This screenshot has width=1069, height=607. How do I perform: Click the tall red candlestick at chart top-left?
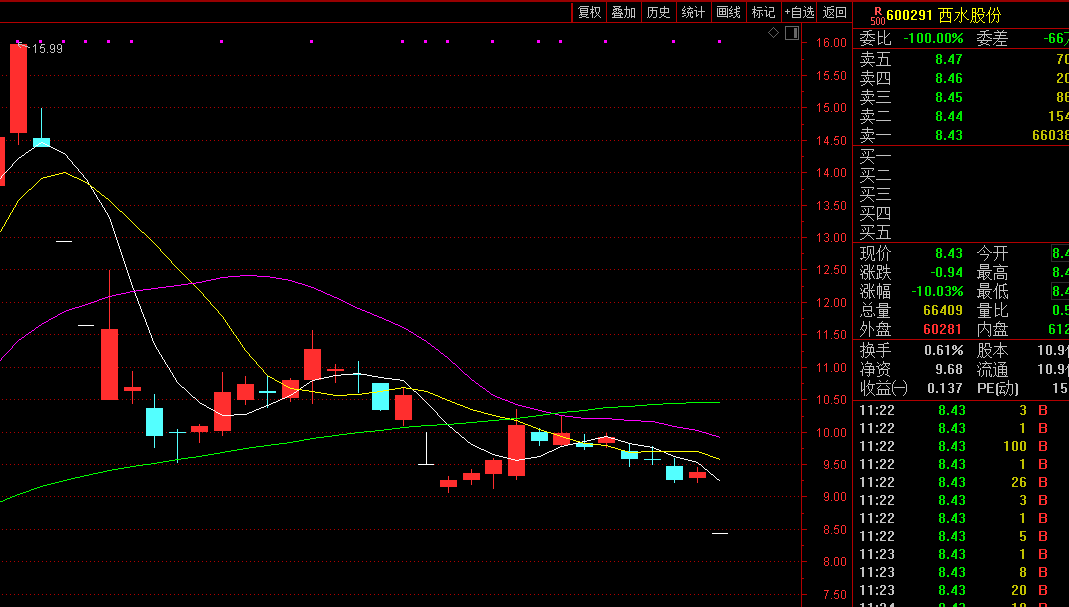coord(18,88)
